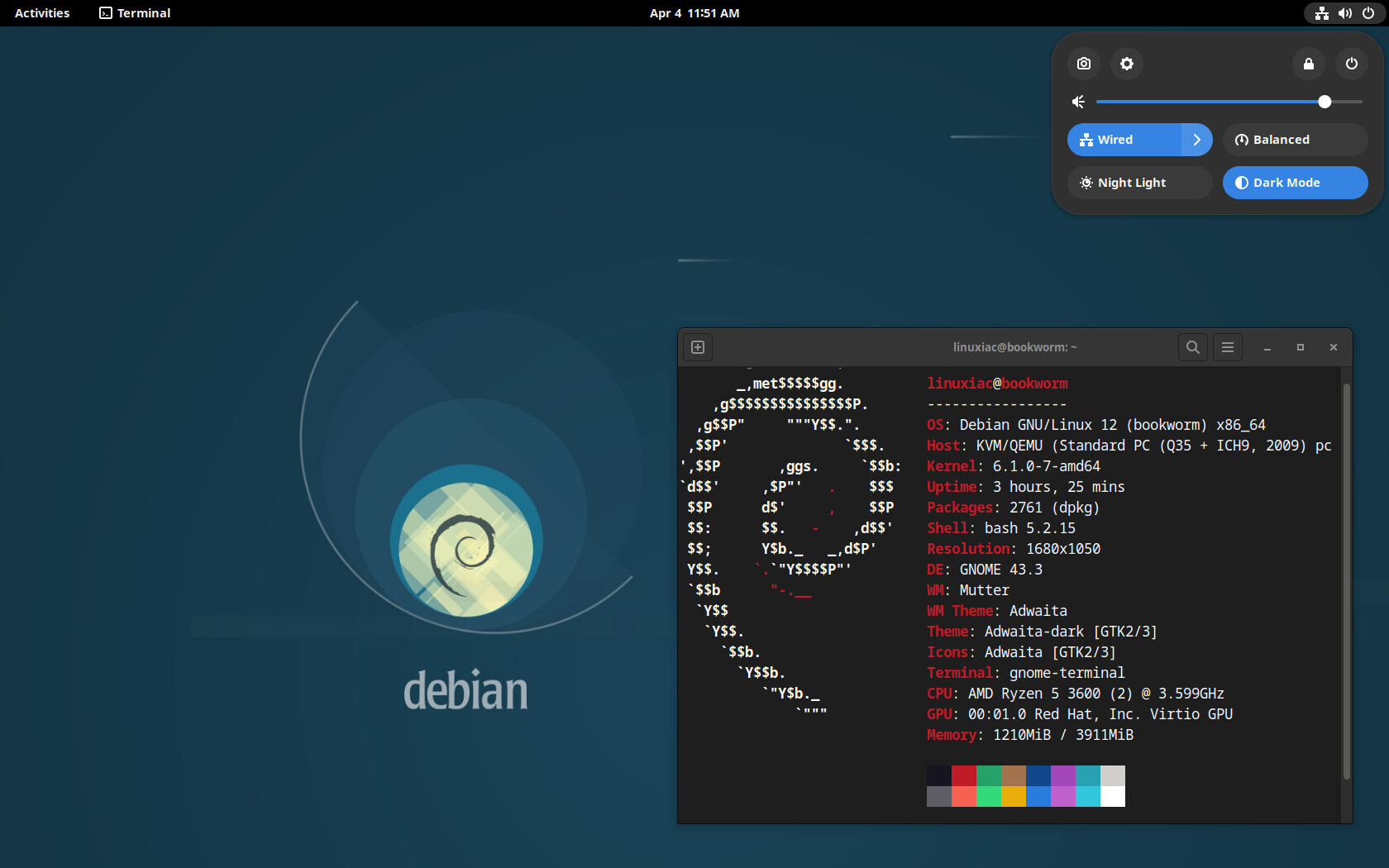Screen dimensions: 1389x868
Task: Click the linuxiac@bookworm terminal title bar
Action: [x=1014, y=347]
